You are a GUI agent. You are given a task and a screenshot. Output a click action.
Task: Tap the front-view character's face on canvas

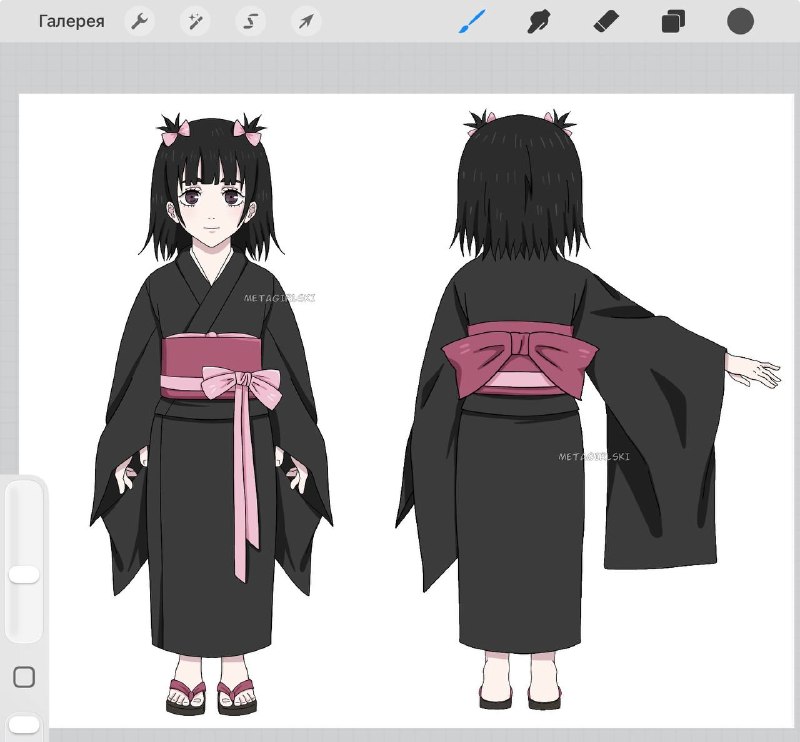[213, 207]
